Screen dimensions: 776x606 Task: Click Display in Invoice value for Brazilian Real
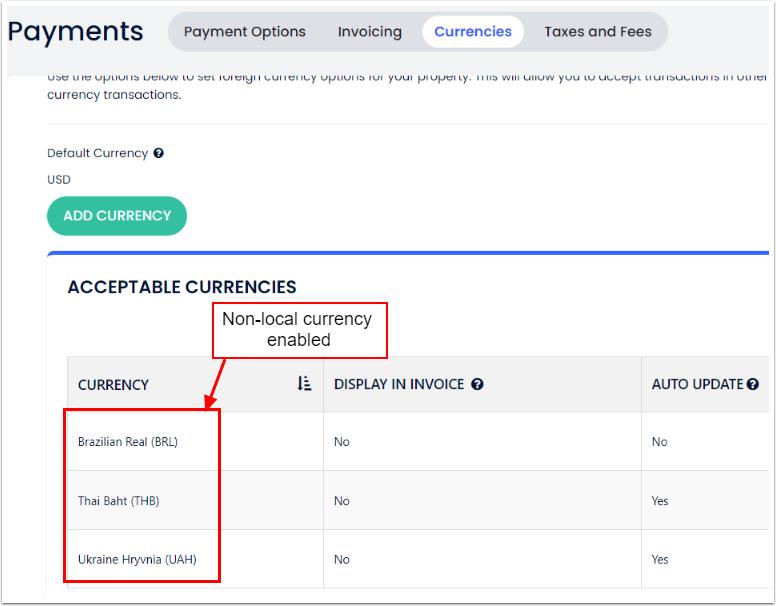coord(342,442)
